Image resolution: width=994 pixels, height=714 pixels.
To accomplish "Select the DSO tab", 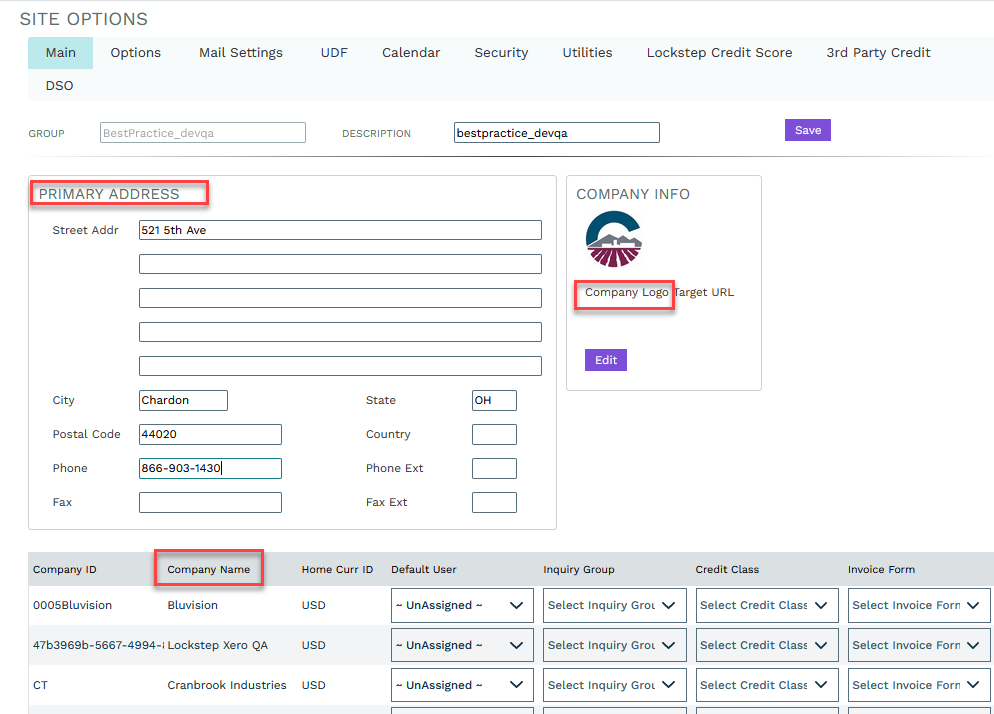I will [x=59, y=86].
